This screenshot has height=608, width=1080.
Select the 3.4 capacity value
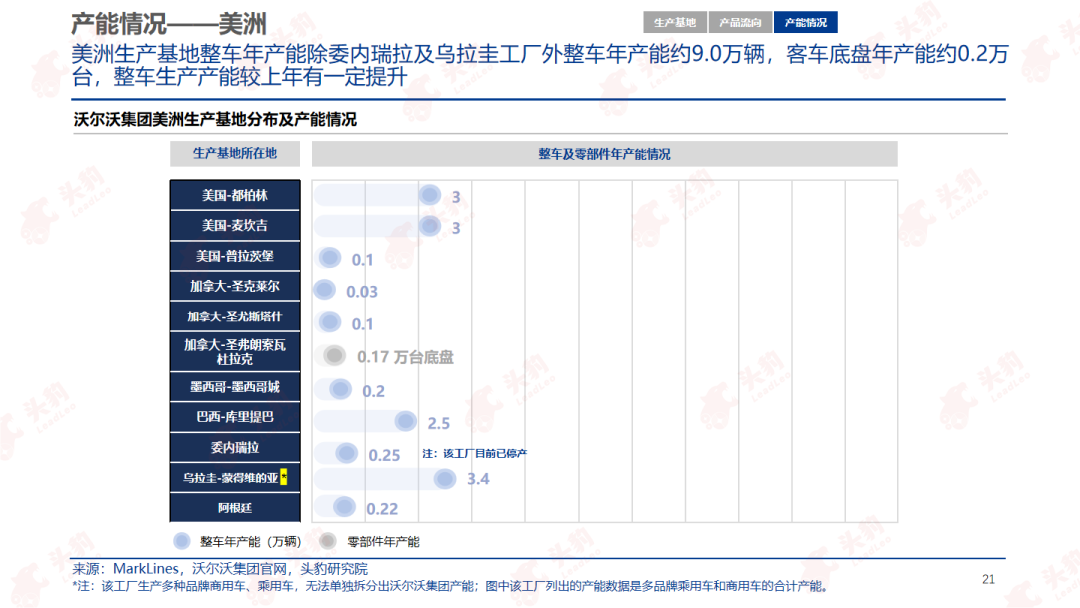(478, 479)
